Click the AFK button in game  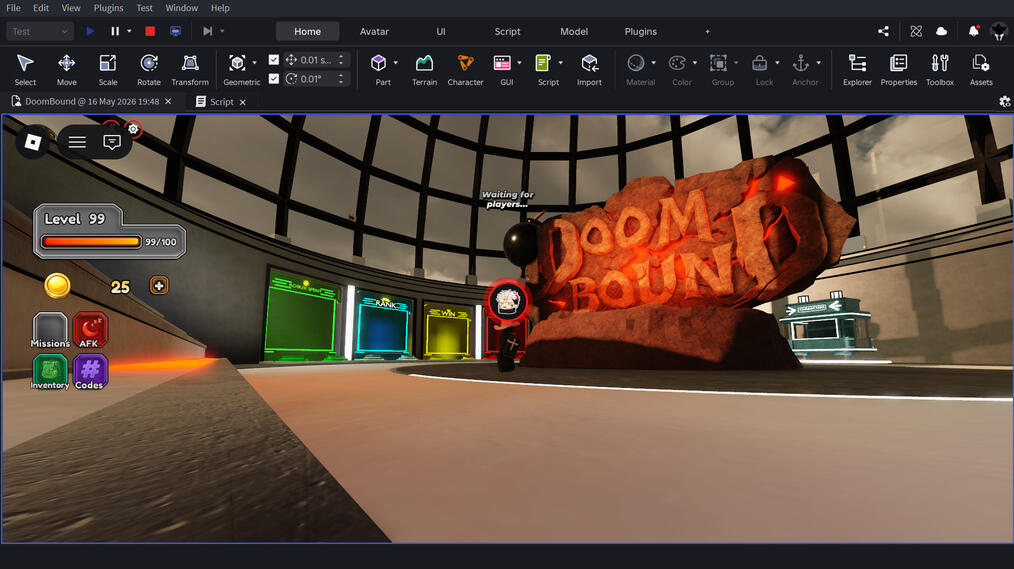[90, 330]
